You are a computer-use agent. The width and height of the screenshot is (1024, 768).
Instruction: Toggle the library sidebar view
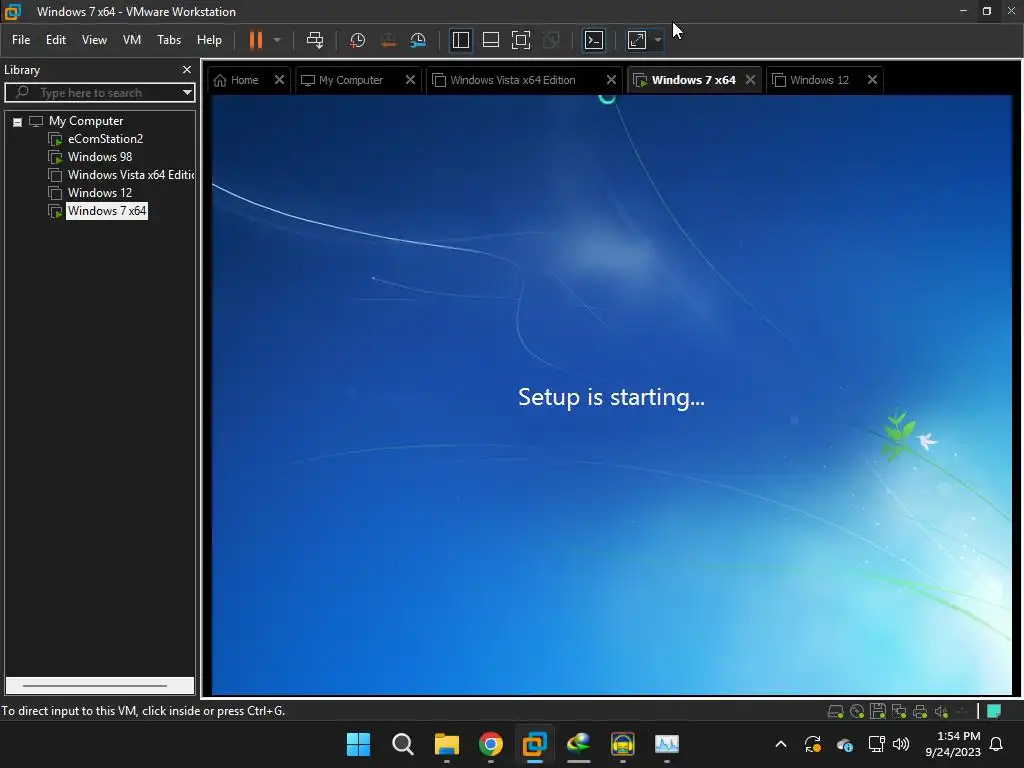(460, 40)
